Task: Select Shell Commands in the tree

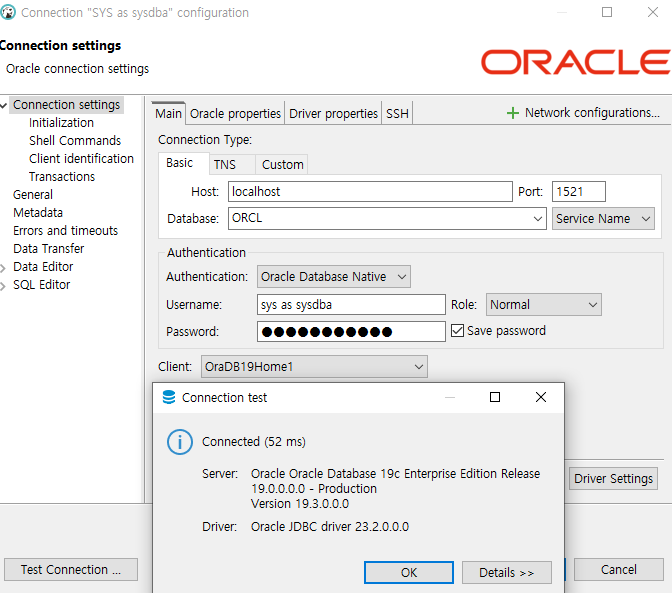Action: (75, 141)
